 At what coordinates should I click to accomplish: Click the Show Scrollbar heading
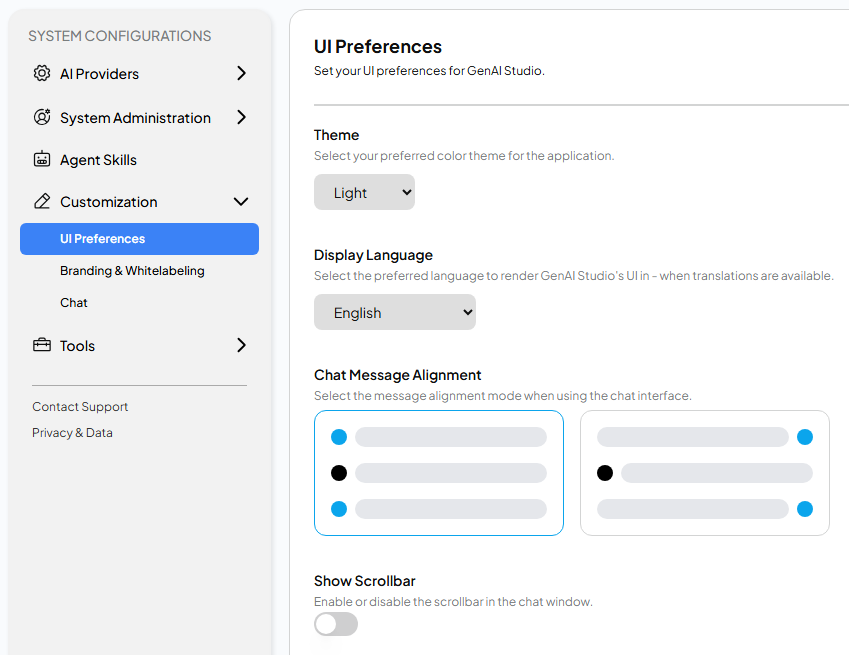click(x=364, y=581)
